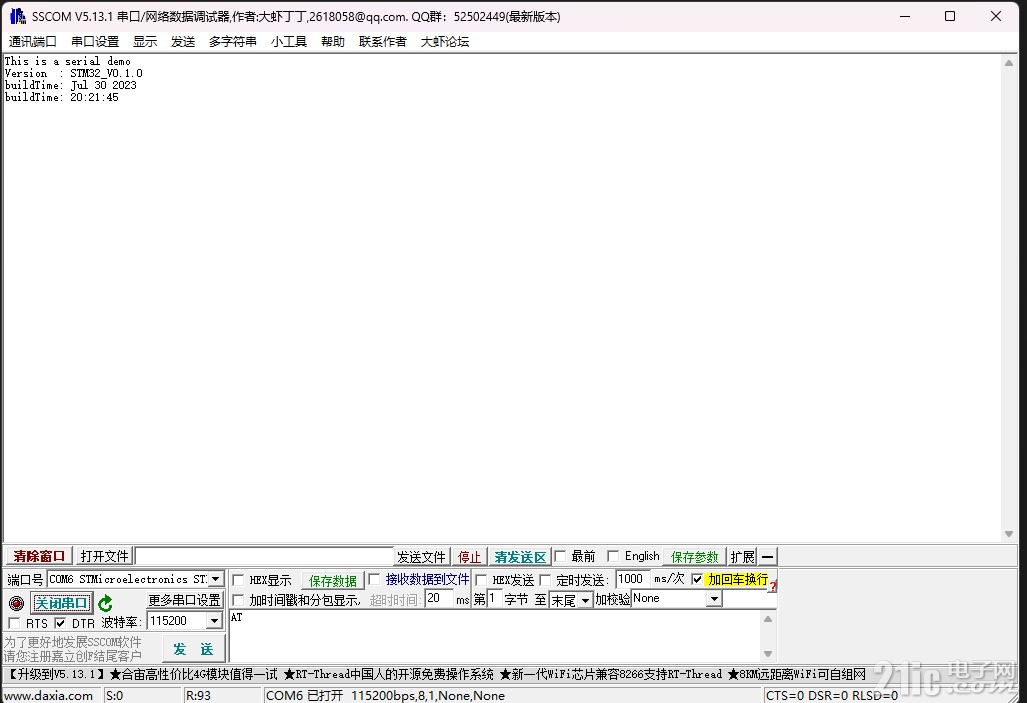The width and height of the screenshot is (1027, 703).
Task: Toggle the HEX显示 checkbox
Action: [238, 580]
